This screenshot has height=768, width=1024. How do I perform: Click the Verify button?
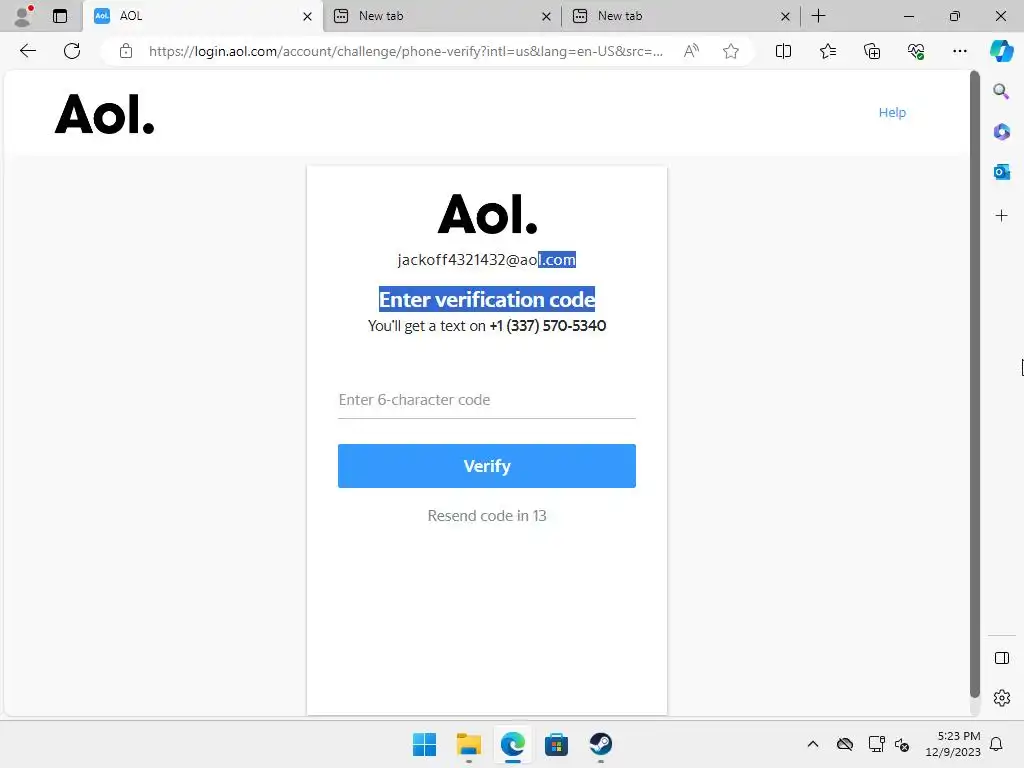(487, 466)
